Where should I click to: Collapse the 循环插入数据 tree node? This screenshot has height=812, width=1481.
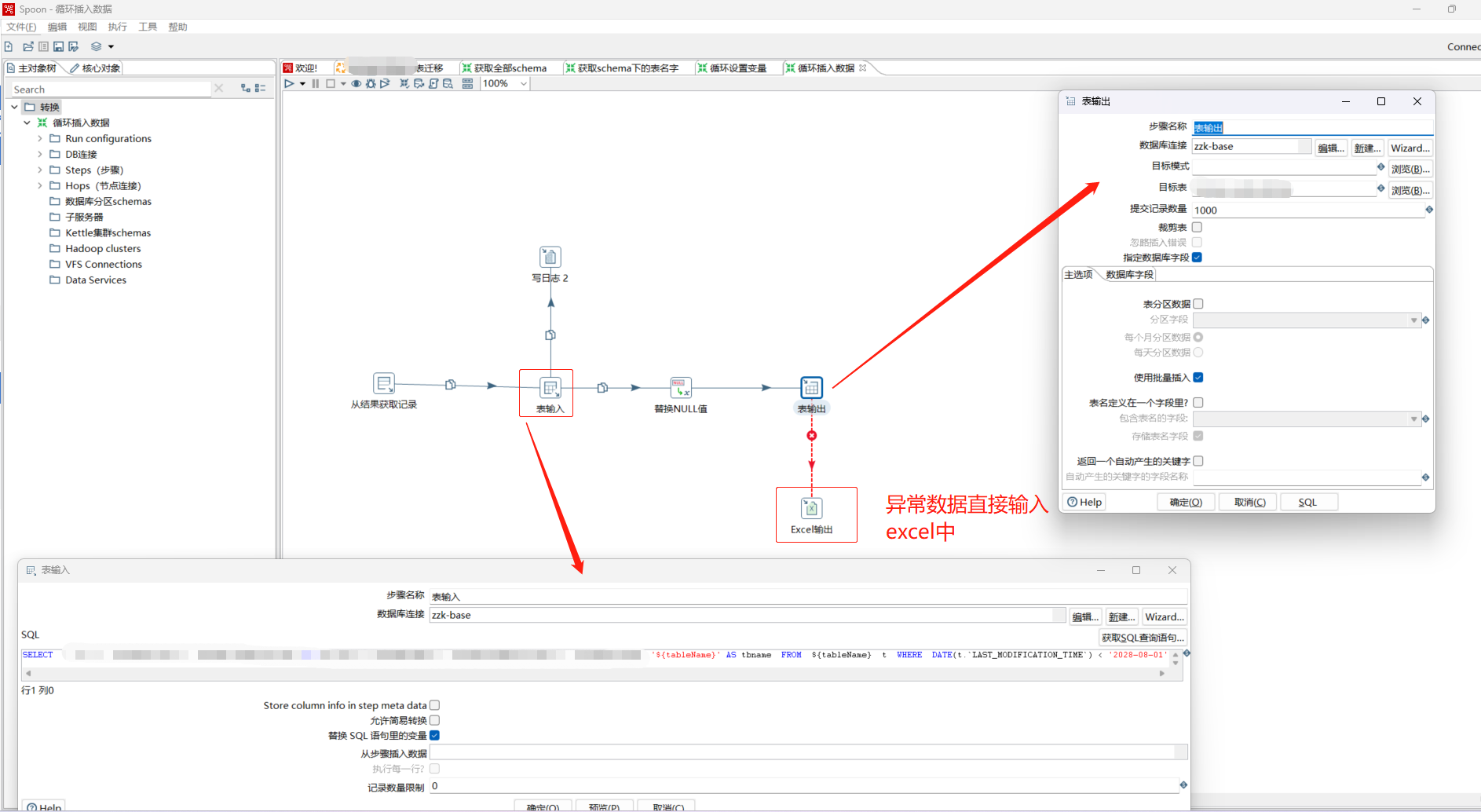(x=27, y=123)
